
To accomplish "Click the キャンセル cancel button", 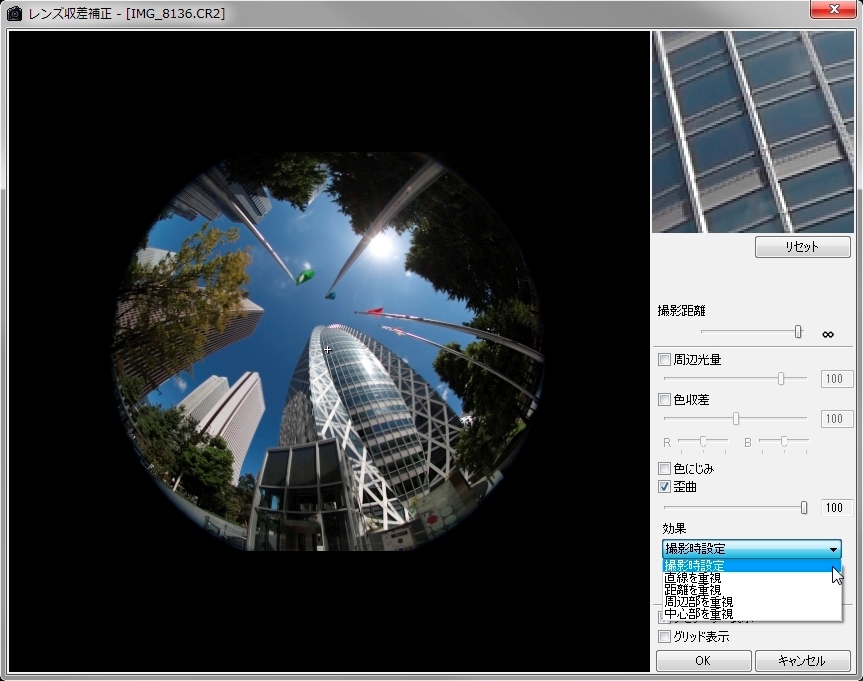I will tap(802, 660).
